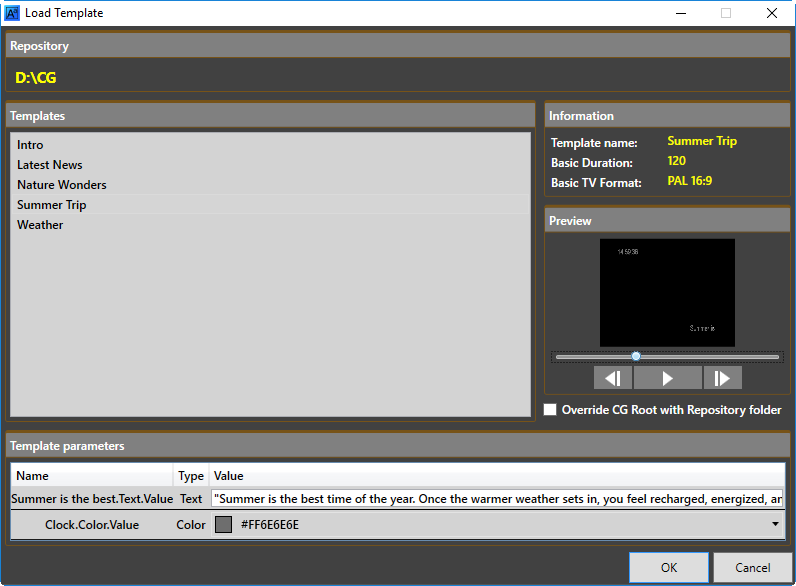The width and height of the screenshot is (796, 586).
Task: Click the Name column header
Action: pyautogui.click(x=92, y=476)
